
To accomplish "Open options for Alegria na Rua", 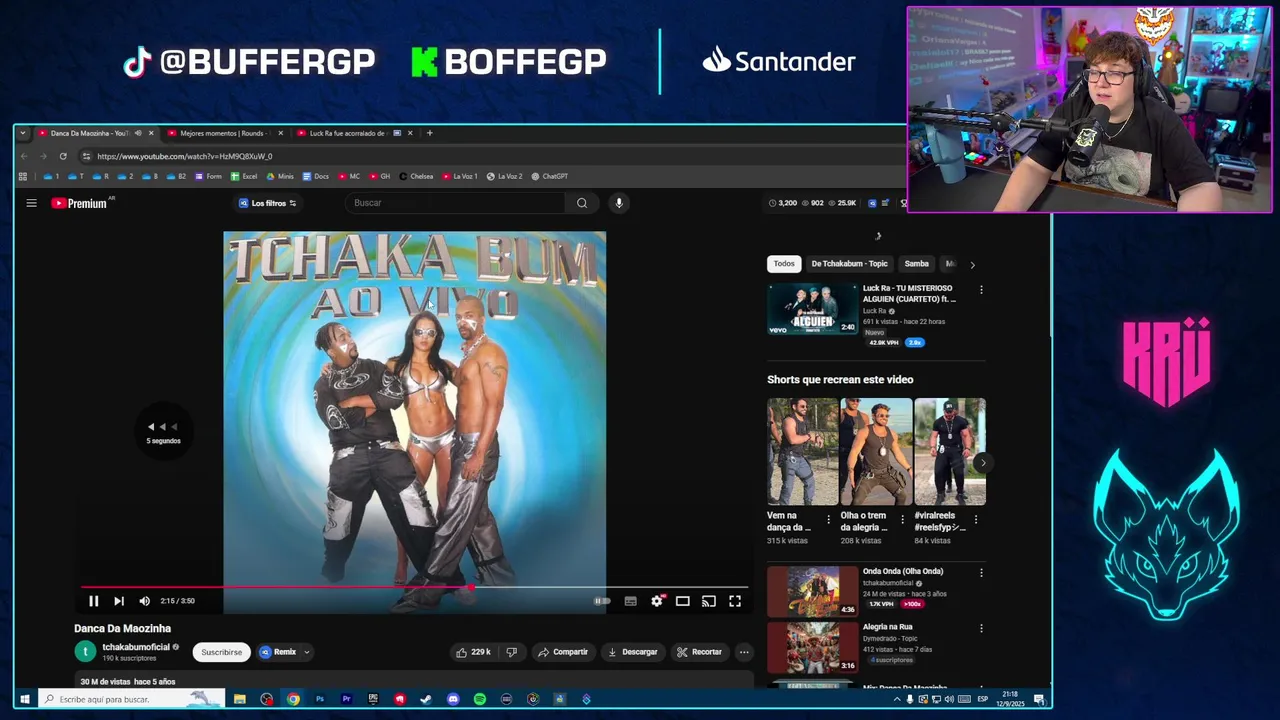I will [x=981, y=629].
